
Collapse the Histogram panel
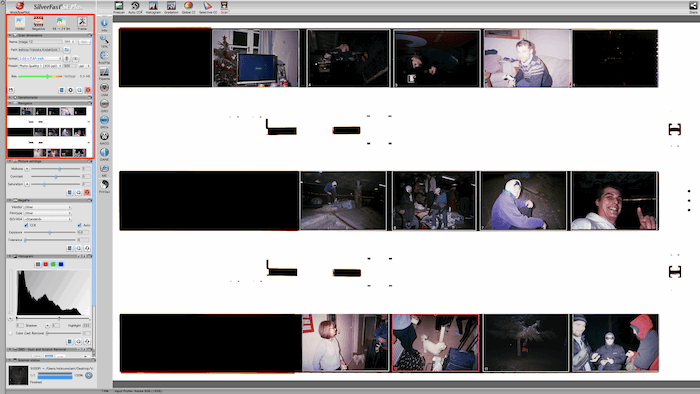coord(10,257)
